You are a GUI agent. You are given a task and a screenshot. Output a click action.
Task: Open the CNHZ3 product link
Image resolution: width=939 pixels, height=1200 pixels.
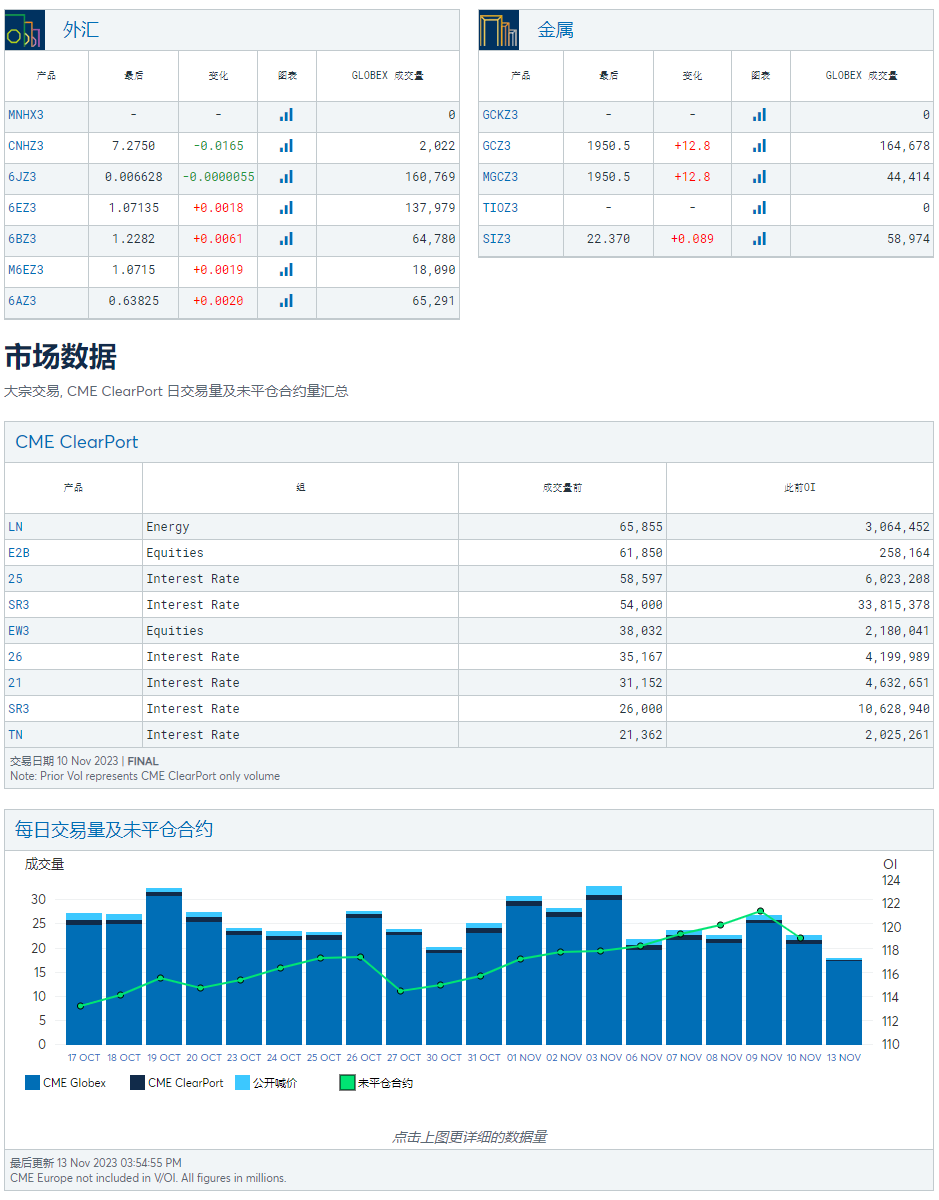(26, 146)
